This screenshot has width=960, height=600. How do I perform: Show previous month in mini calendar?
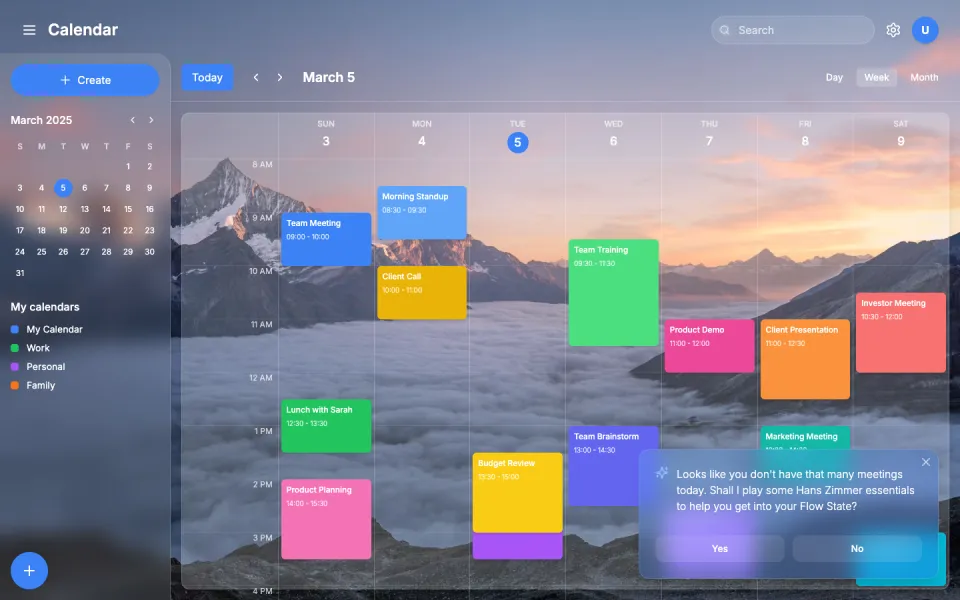[132, 120]
